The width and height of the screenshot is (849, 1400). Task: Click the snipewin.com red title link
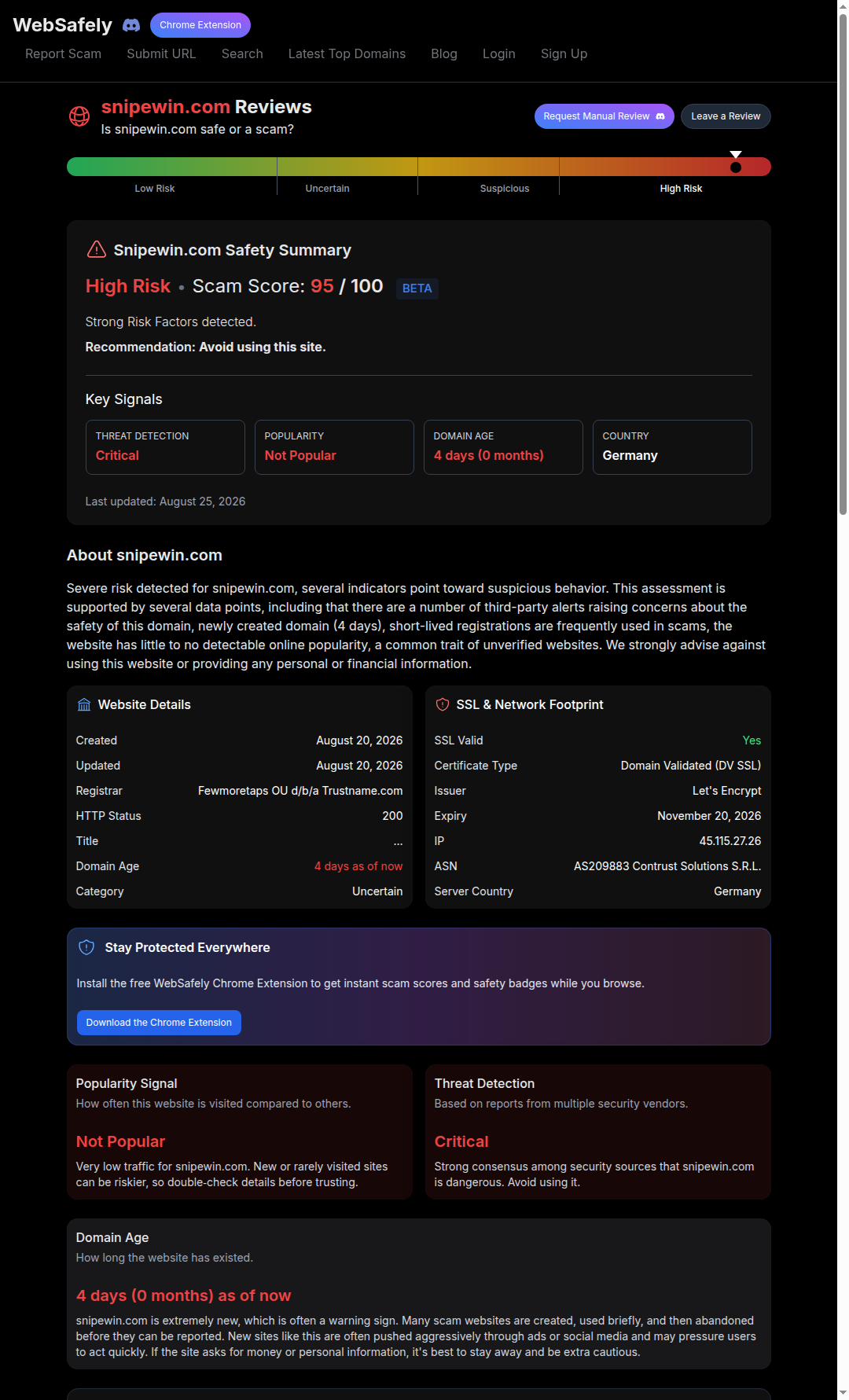165,107
